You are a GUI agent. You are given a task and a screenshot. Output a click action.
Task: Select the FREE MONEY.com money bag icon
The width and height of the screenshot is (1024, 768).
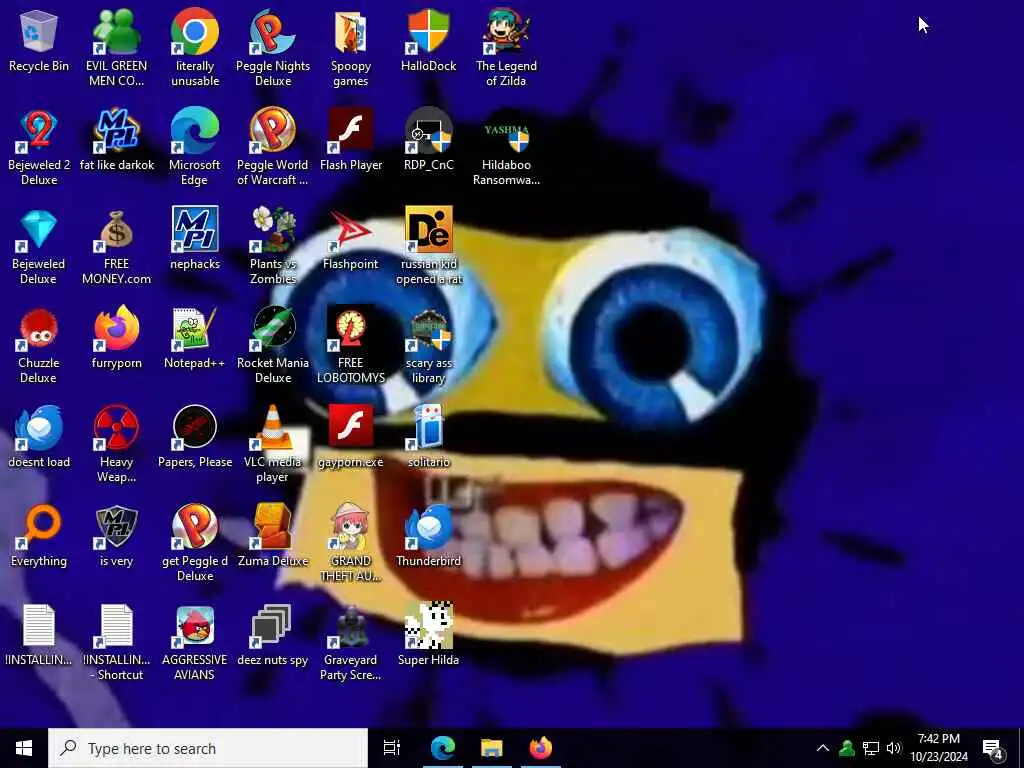(116, 230)
